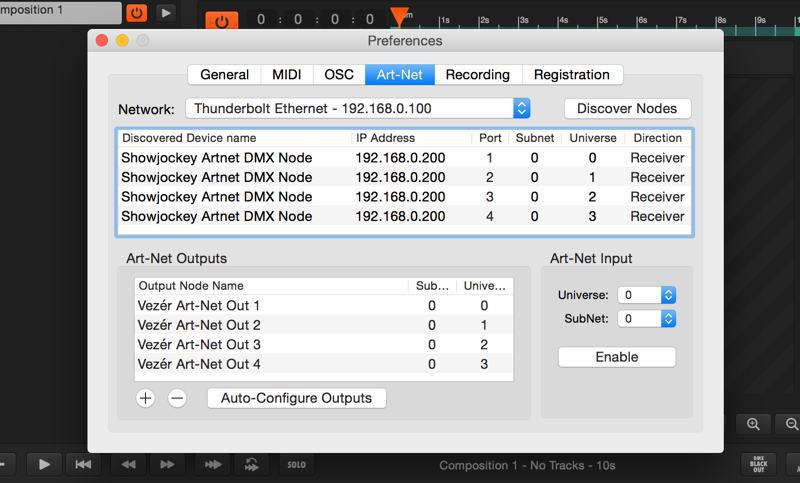The width and height of the screenshot is (800, 483).
Task: Toggle the orange power button beside Composition 1
Action: 136,13
